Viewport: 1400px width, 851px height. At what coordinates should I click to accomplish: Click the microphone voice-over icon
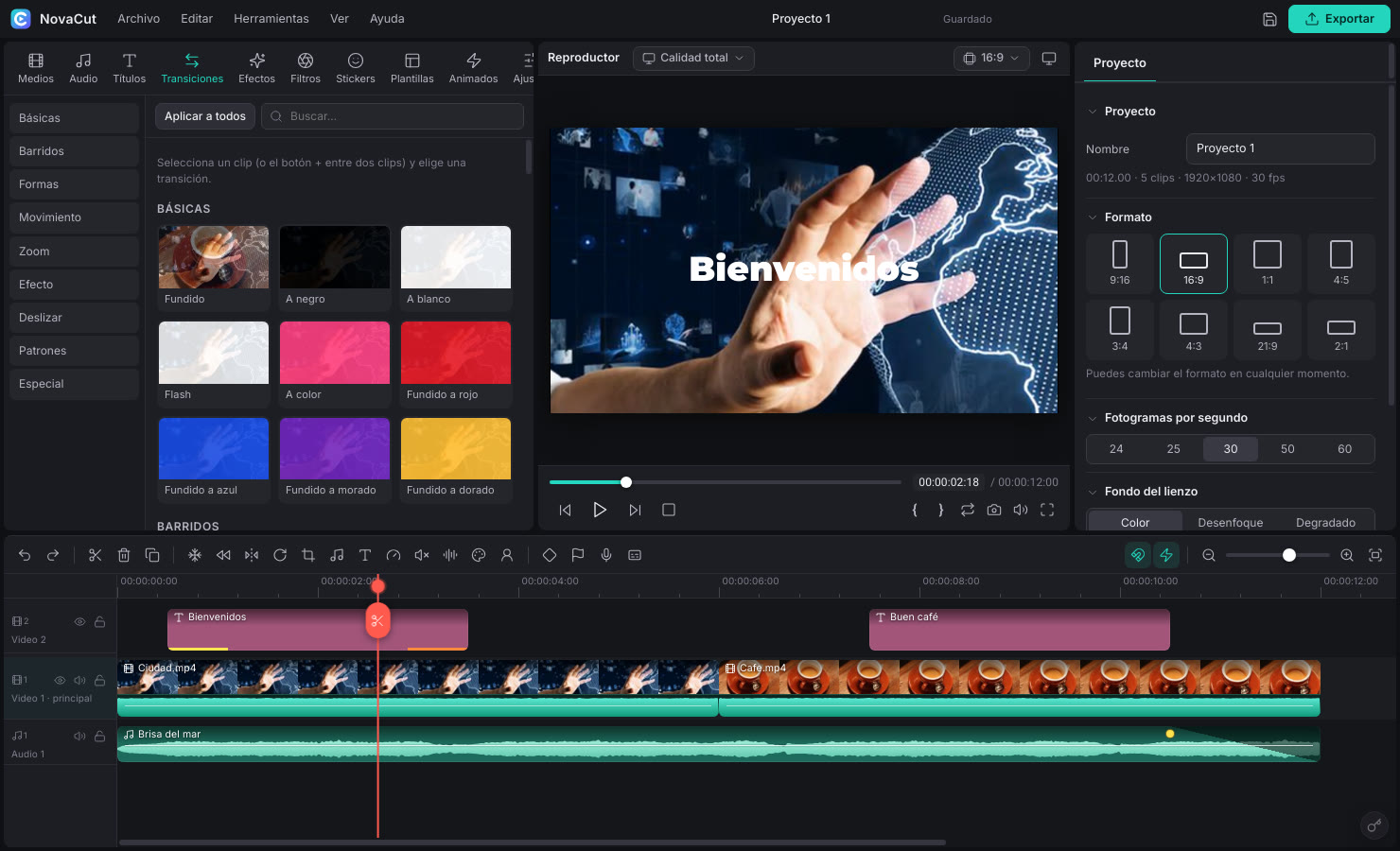click(x=606, y=555)
